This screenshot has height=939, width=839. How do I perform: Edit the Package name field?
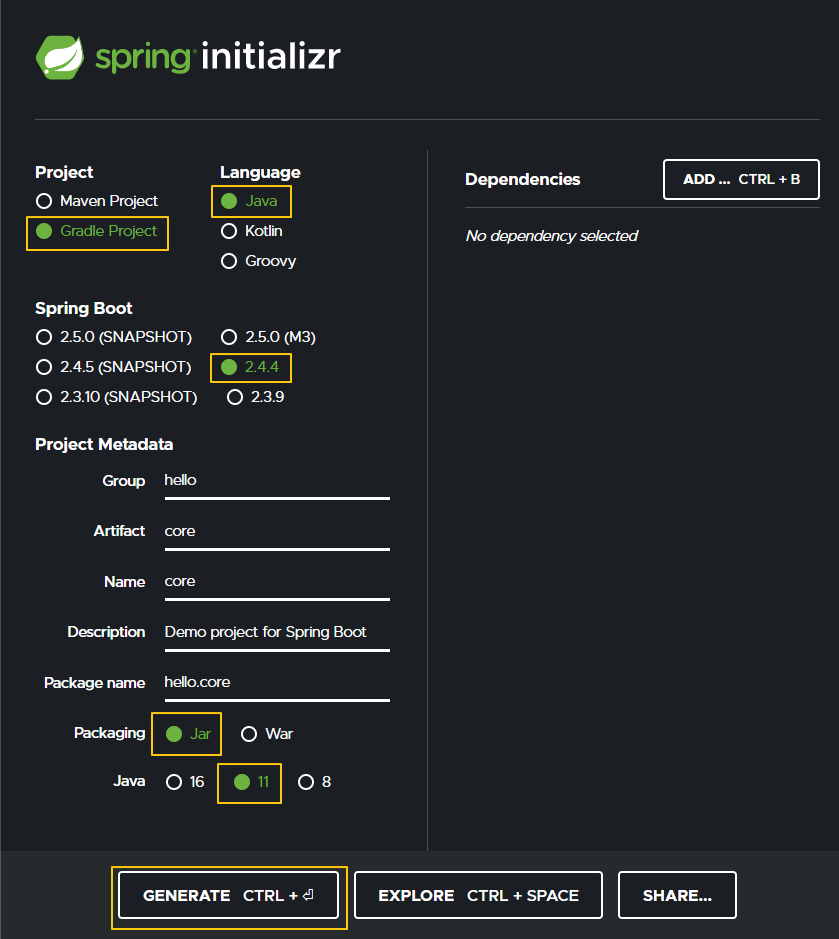pos(277,684)
